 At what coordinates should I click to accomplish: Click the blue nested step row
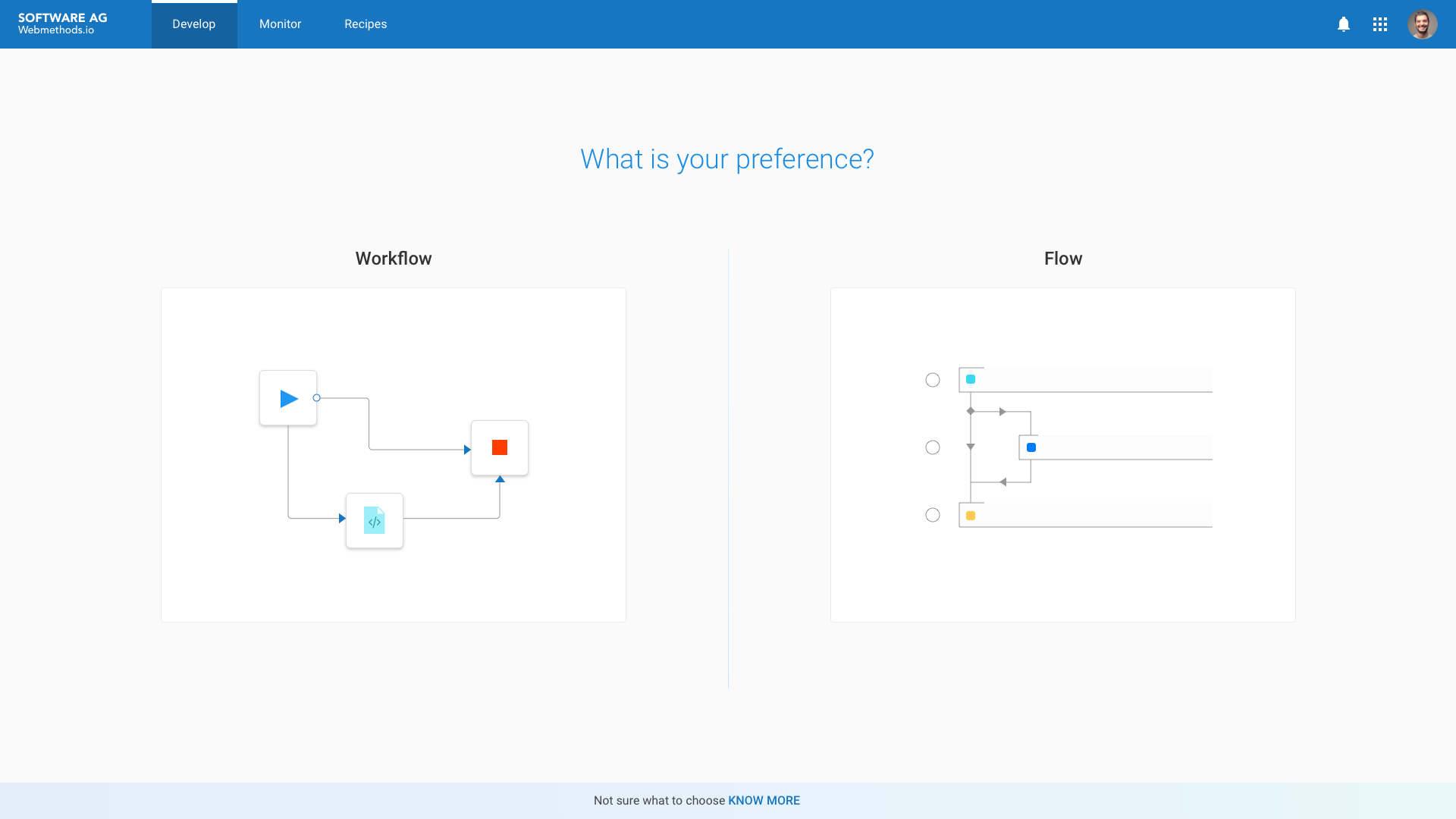click(1116, 447)
